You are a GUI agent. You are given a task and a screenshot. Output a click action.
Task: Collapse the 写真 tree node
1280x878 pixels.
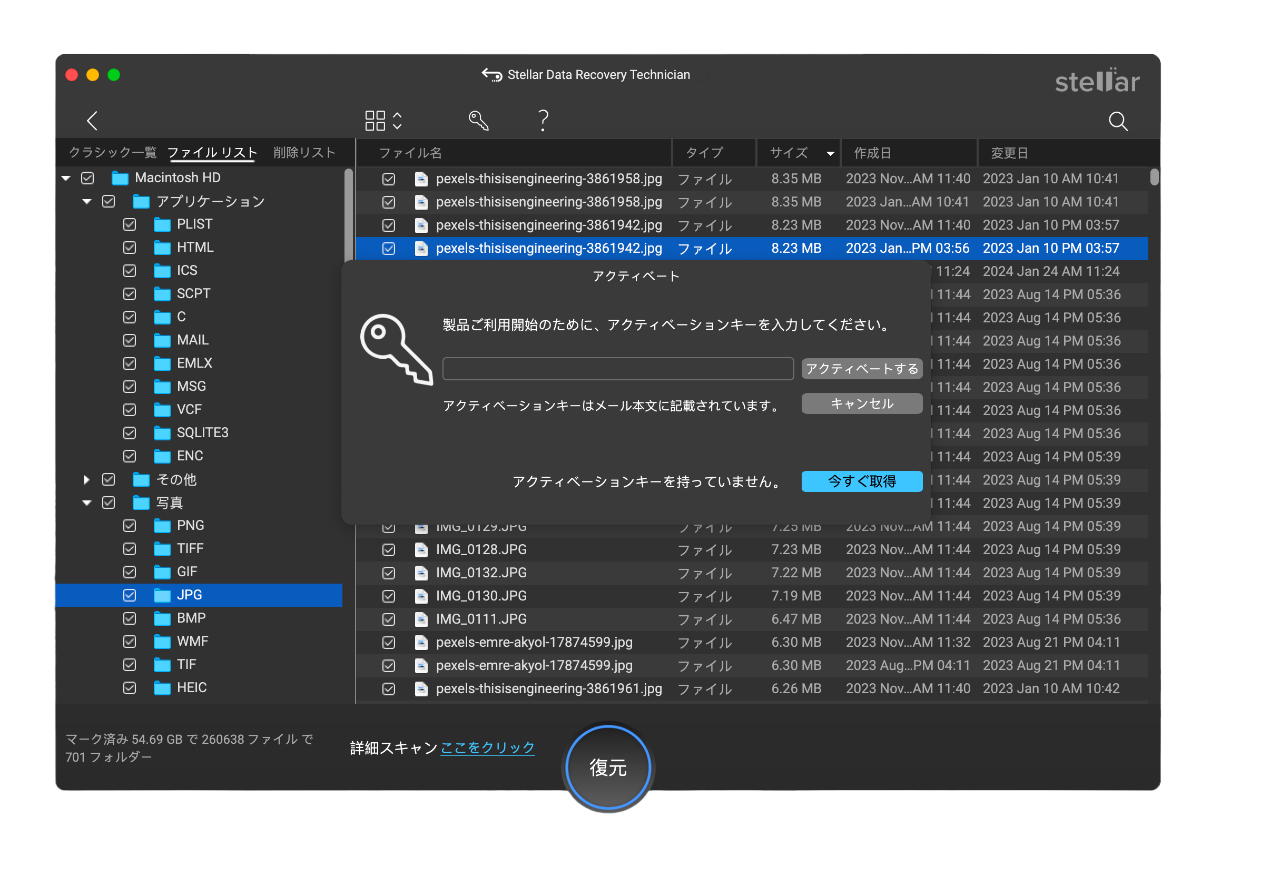87,502
